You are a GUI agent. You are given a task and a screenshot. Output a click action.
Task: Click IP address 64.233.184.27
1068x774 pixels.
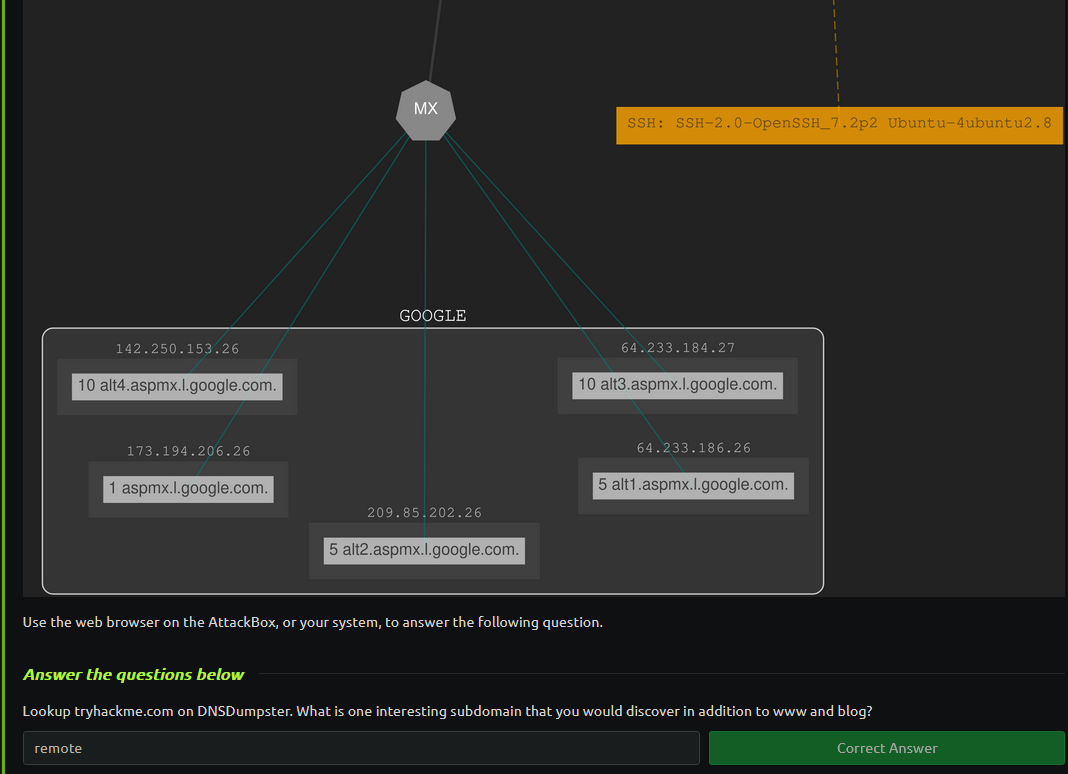(x=678, y=347)
